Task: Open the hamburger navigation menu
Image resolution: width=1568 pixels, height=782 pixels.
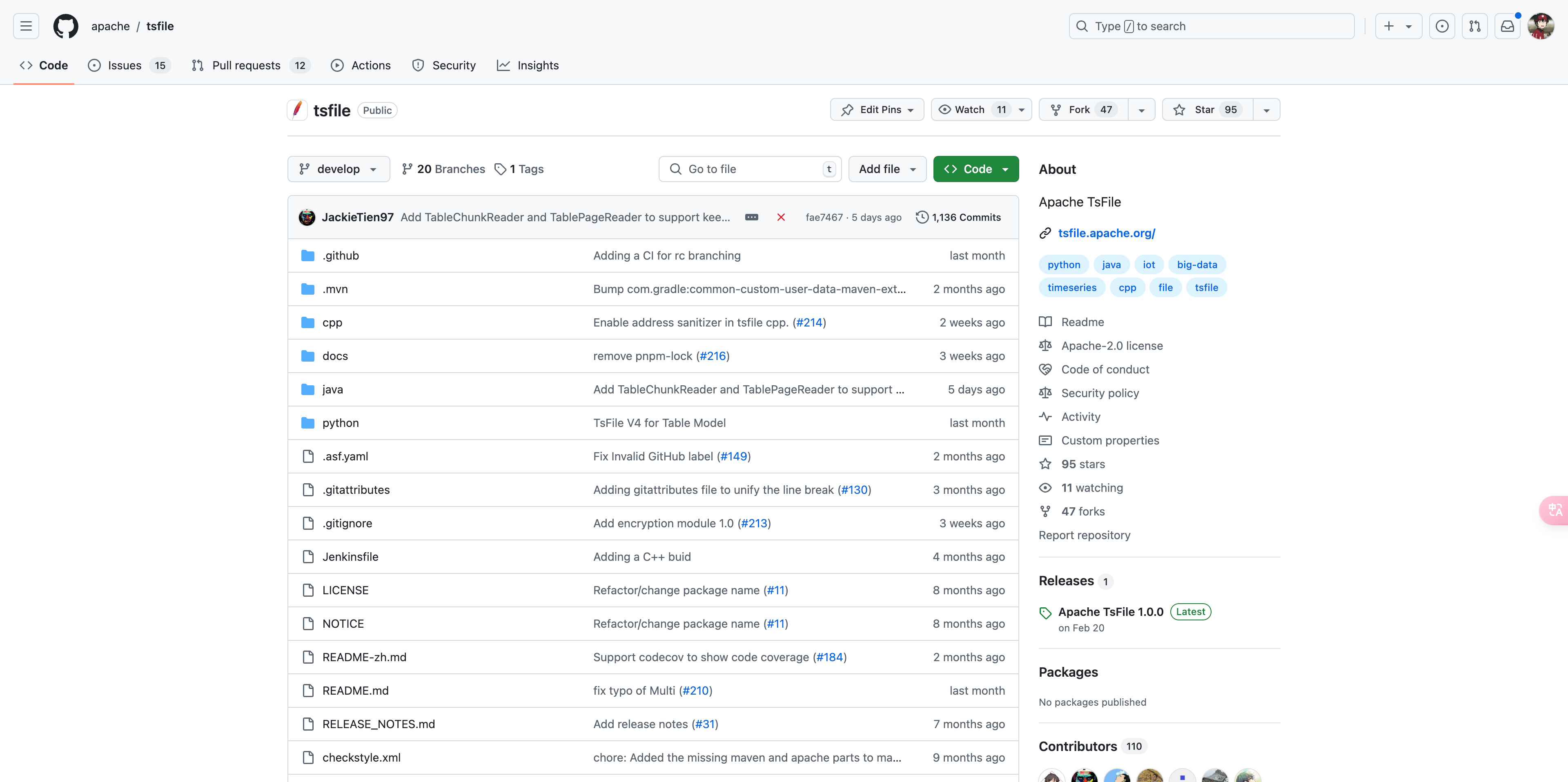Action: 26,26
